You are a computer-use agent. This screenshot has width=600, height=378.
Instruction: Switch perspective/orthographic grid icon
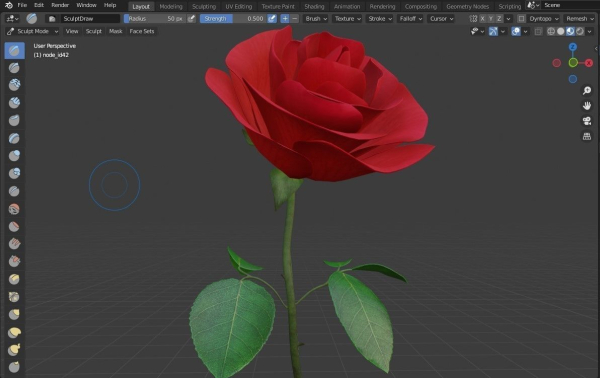click(587, 136)
